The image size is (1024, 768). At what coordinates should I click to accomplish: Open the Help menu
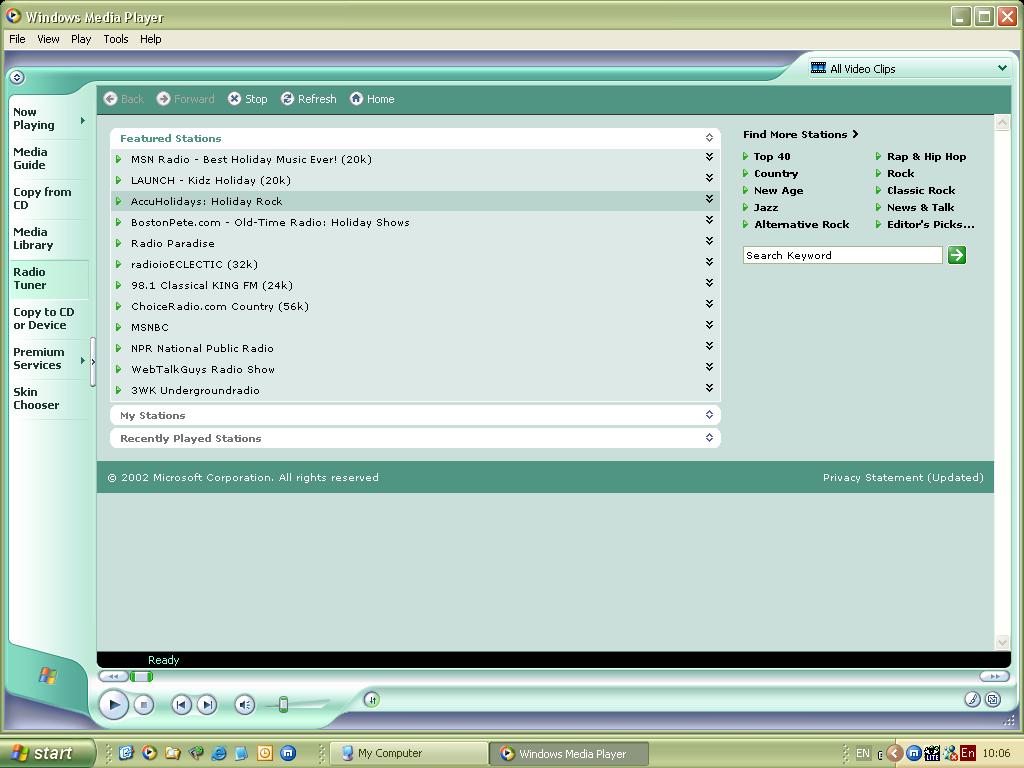coord(150,39)
